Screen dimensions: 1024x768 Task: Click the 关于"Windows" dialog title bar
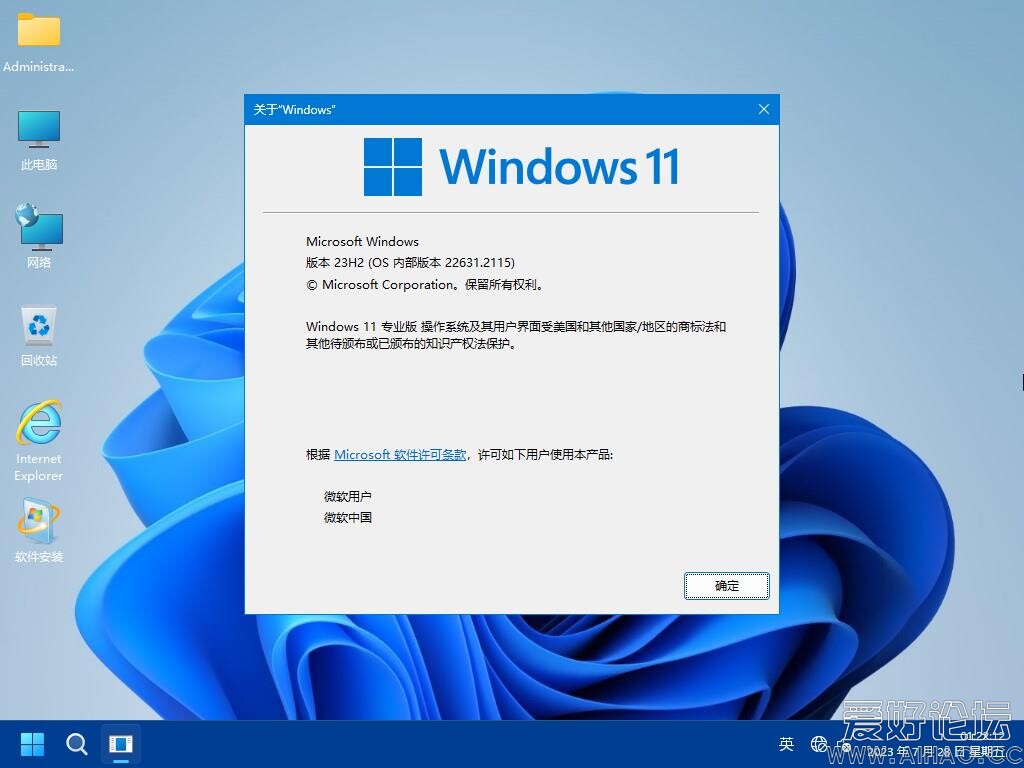pos(500,109)
